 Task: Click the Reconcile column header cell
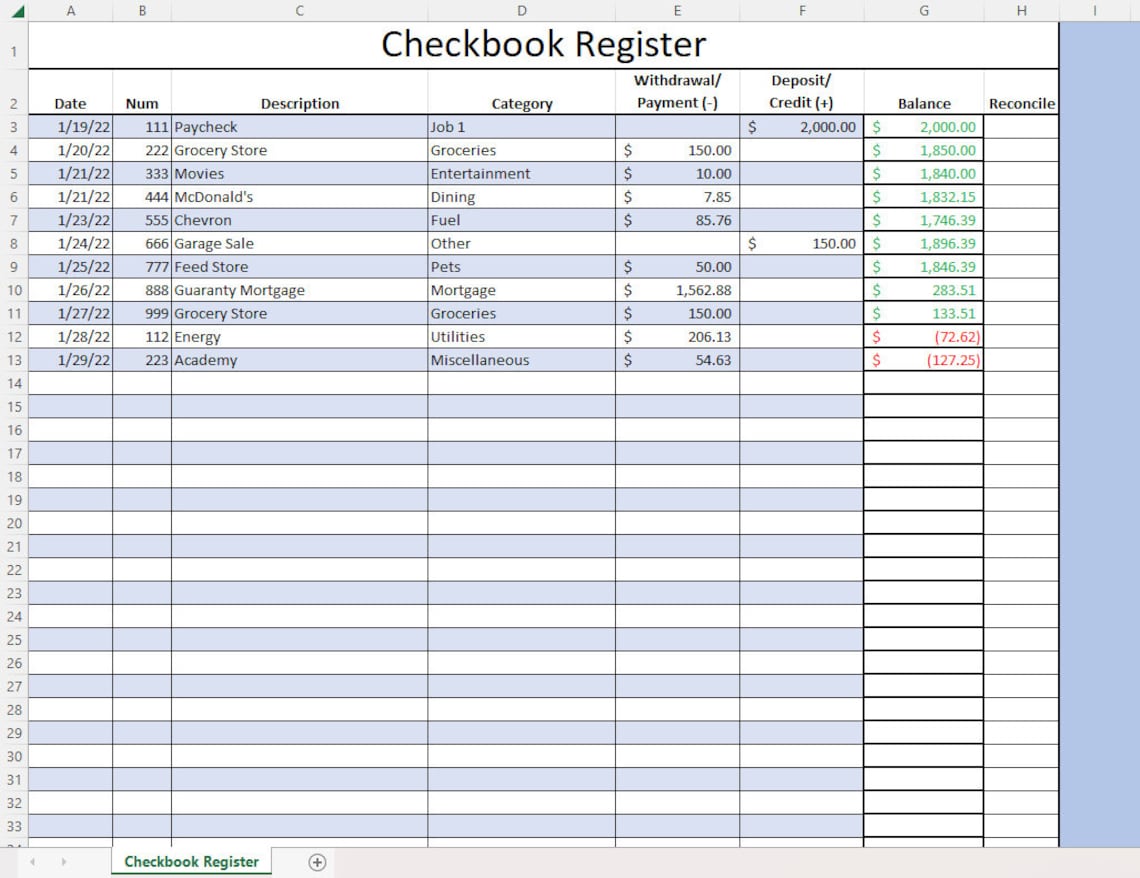[x=1021, y=103]
